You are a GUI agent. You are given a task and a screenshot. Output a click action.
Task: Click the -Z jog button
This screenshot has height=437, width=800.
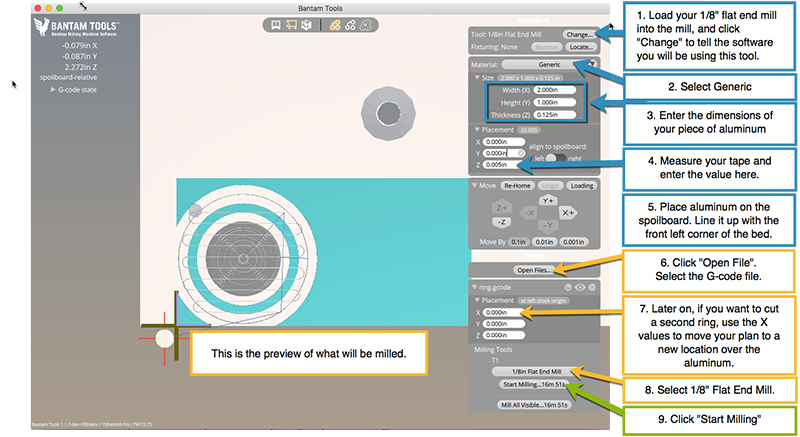[502, 222]
